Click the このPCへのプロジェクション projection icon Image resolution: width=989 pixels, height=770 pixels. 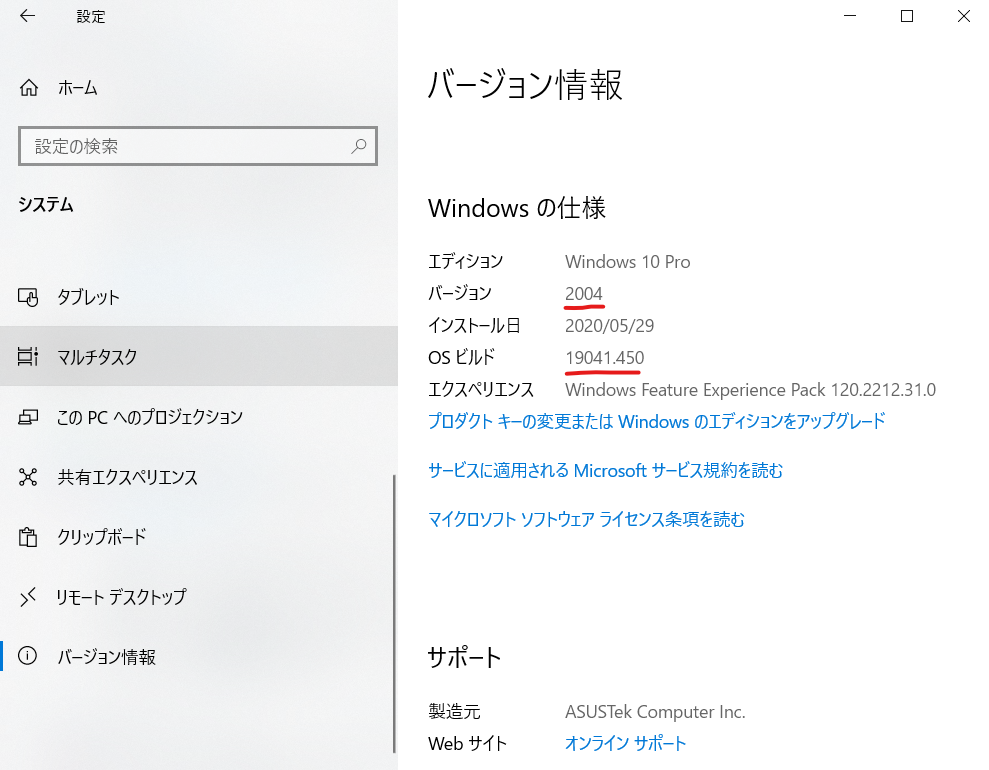click(28, 417)
